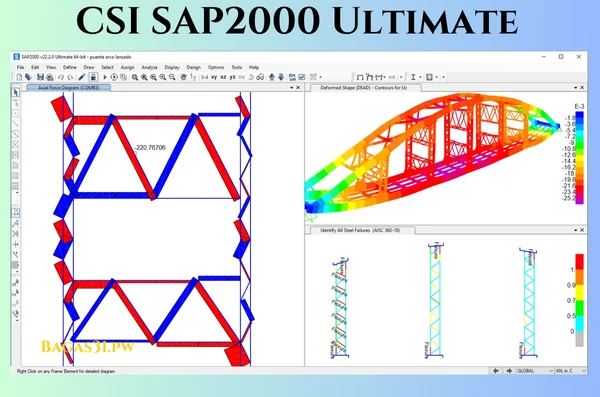Click the Move Up in List arrow icon
Screen dimensions: 600x397
[272, 77]
